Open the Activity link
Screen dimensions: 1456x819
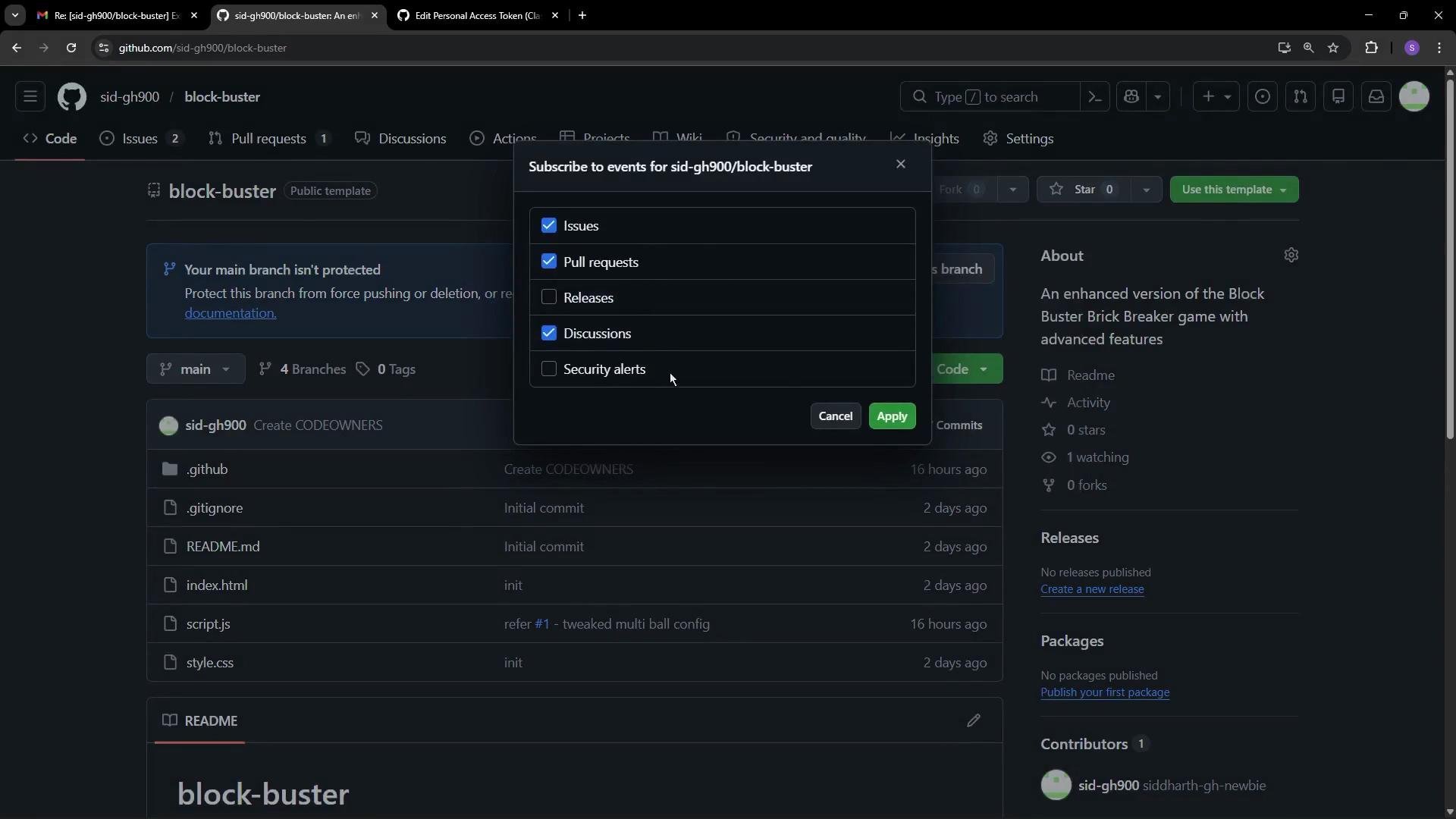[x=1088, y=403]
